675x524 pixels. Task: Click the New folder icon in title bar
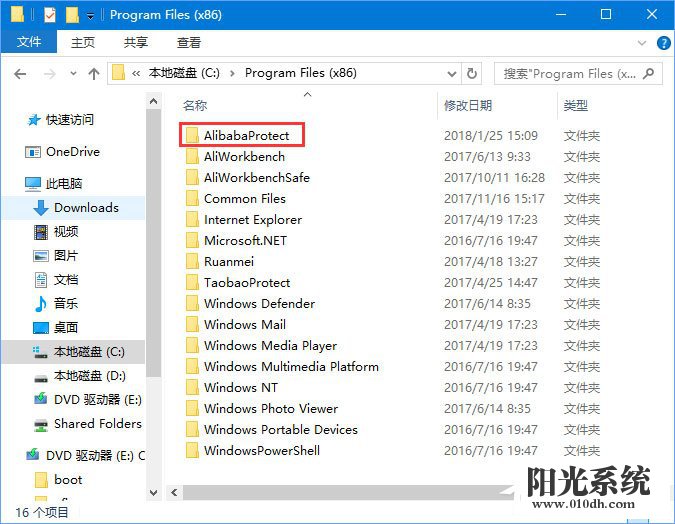pyautogui.click(x=72, y=15)
